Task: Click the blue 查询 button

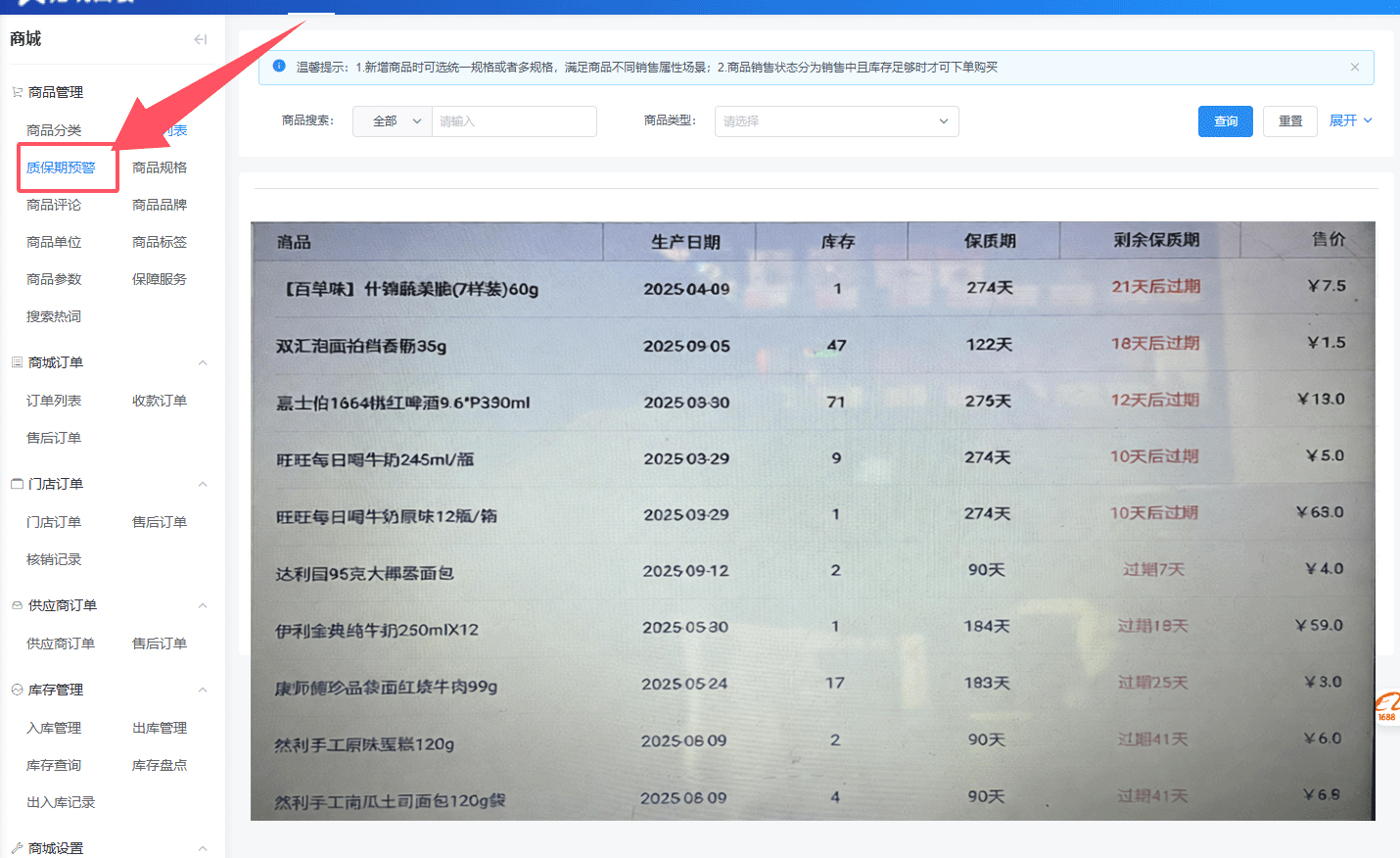Action: pyautogui.click(x=1225, y=121)
